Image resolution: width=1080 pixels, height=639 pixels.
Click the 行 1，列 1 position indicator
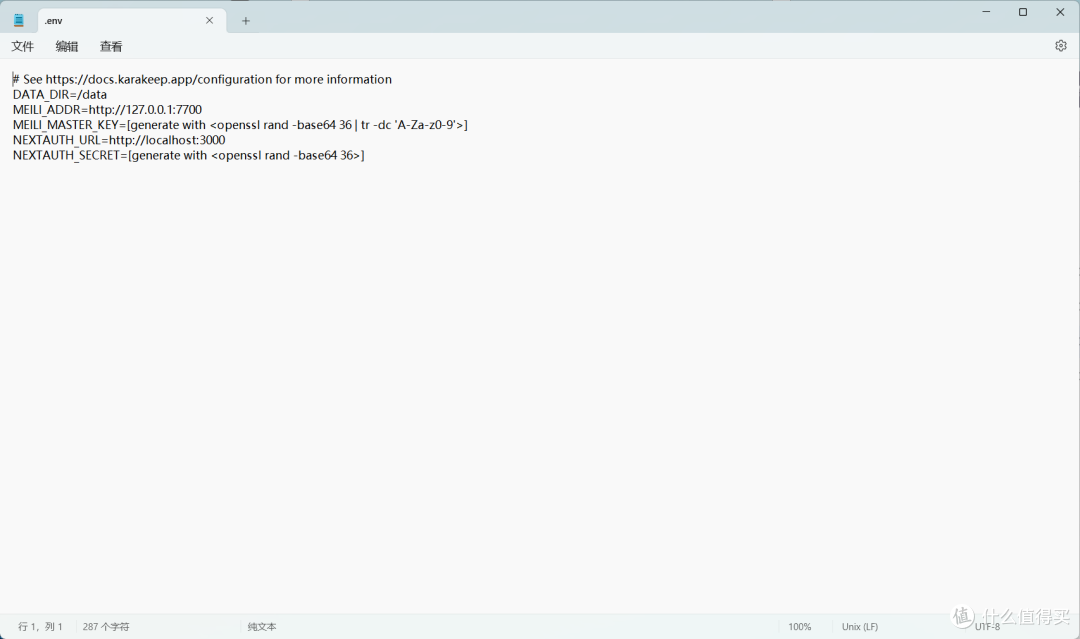pos(40,627)
